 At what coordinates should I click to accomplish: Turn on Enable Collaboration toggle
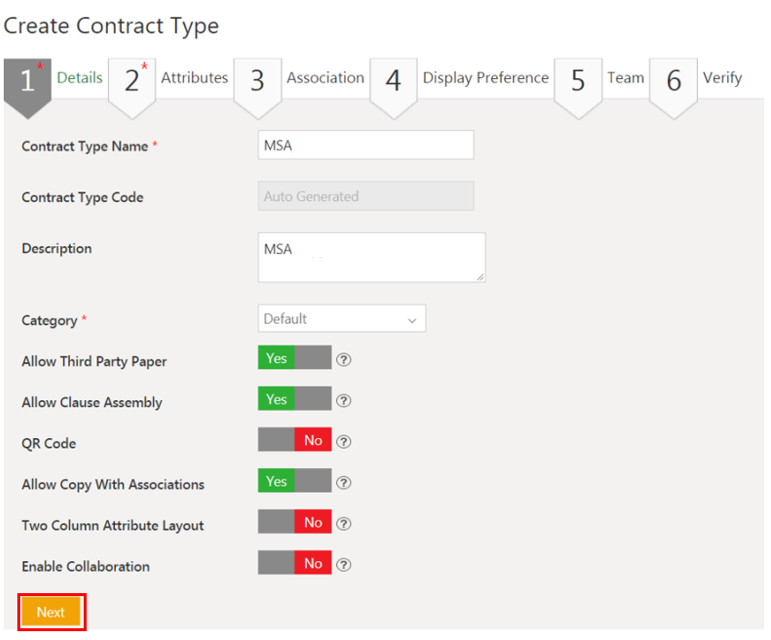click(x=294, y=564)
